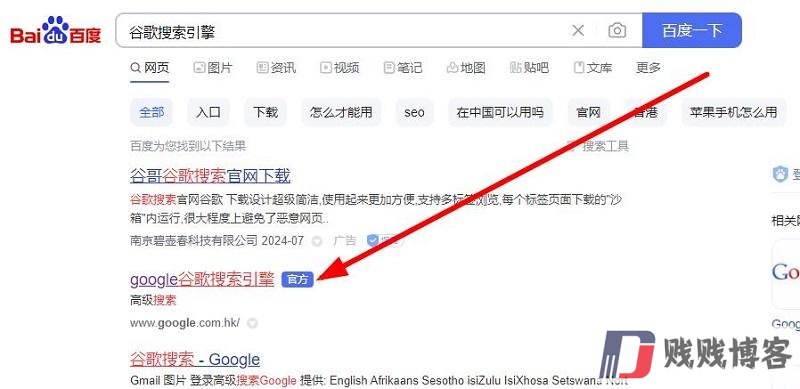Click the 百度一下 search button

pyautogui.click(x=692, y=30)
